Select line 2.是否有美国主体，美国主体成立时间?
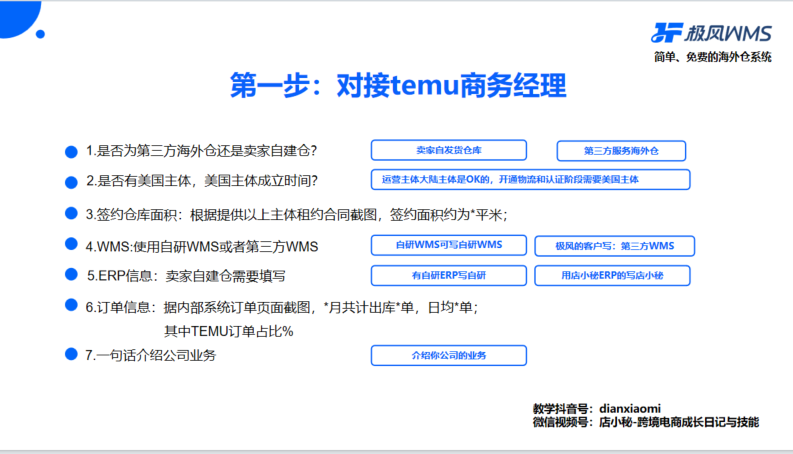The width and height of the screenshot is (793, 454). click(x=202, y=181)
